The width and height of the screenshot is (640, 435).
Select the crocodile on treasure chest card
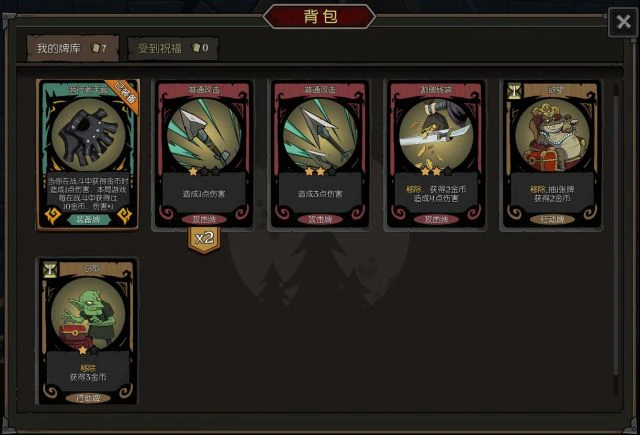pyautogui.click(x=551, y=155)
